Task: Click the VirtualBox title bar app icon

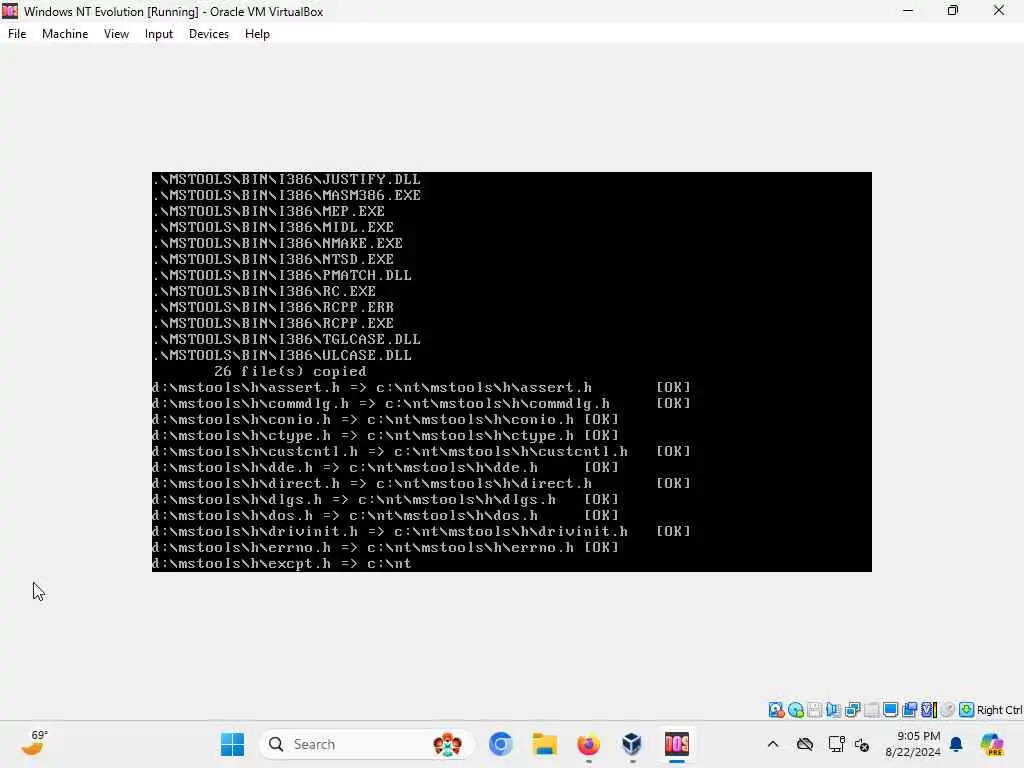Action: pyautogui.click(x=10, y=11)
